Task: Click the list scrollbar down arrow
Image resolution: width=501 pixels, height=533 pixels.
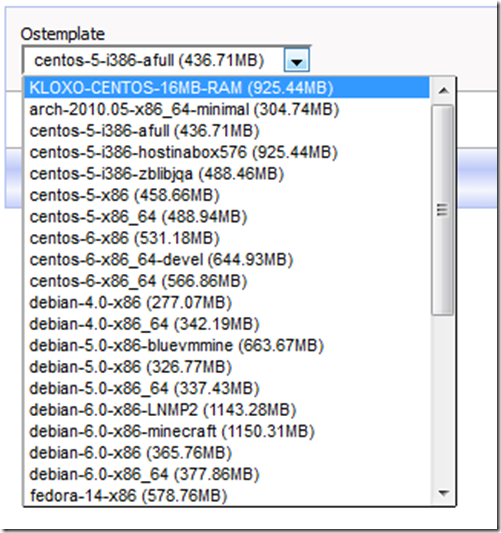Action: tap(443, 493)
